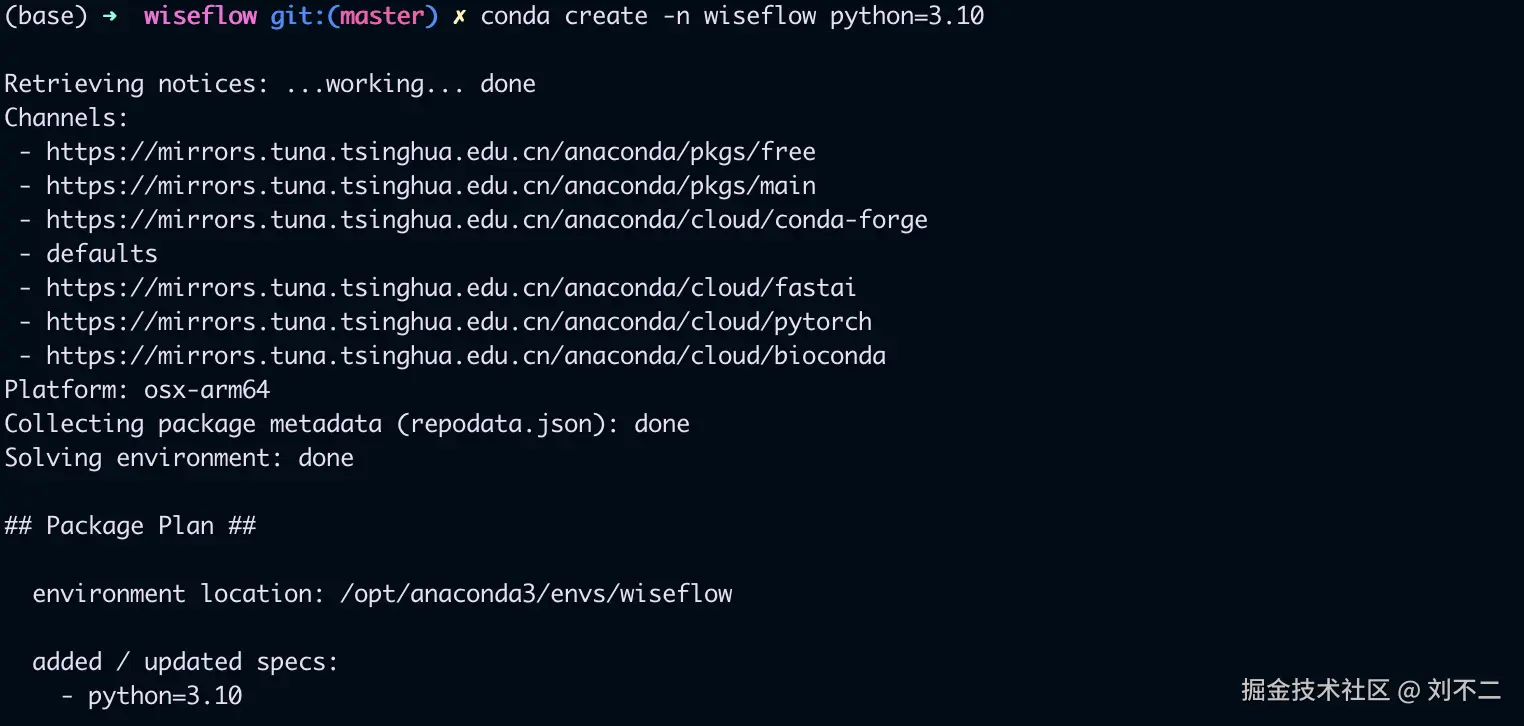Click the pytorch cloud mirror URL
The width and height of the screenshot is (1524, 726).
point(459,322)
